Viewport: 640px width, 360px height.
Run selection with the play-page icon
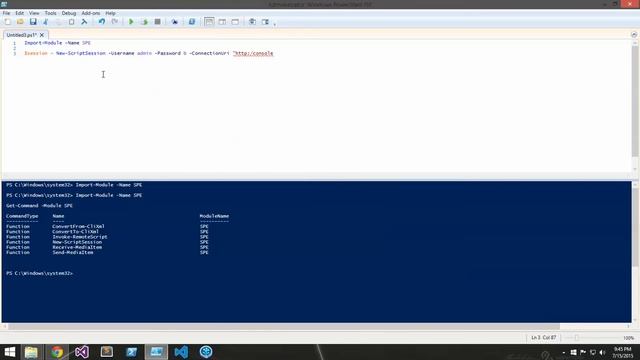(144, 22)
